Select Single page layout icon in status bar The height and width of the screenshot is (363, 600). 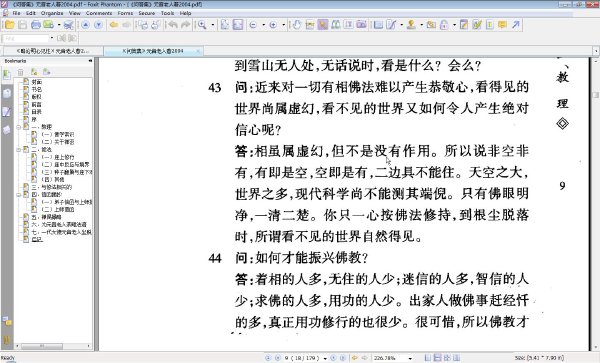[428, 358]
